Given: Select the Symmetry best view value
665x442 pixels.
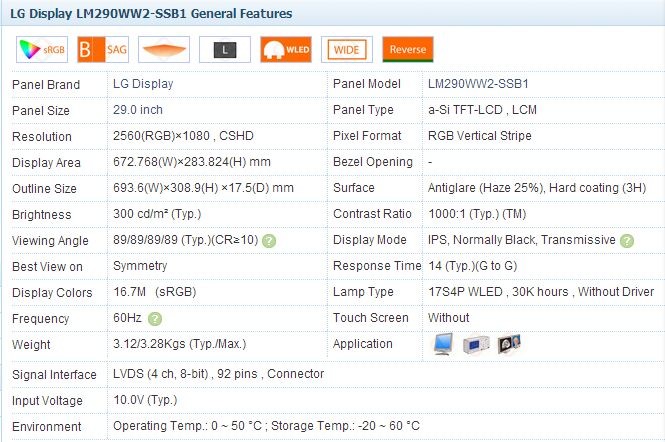Looking at the screenshot, I should pyautogui.click(x=140, y=266).
